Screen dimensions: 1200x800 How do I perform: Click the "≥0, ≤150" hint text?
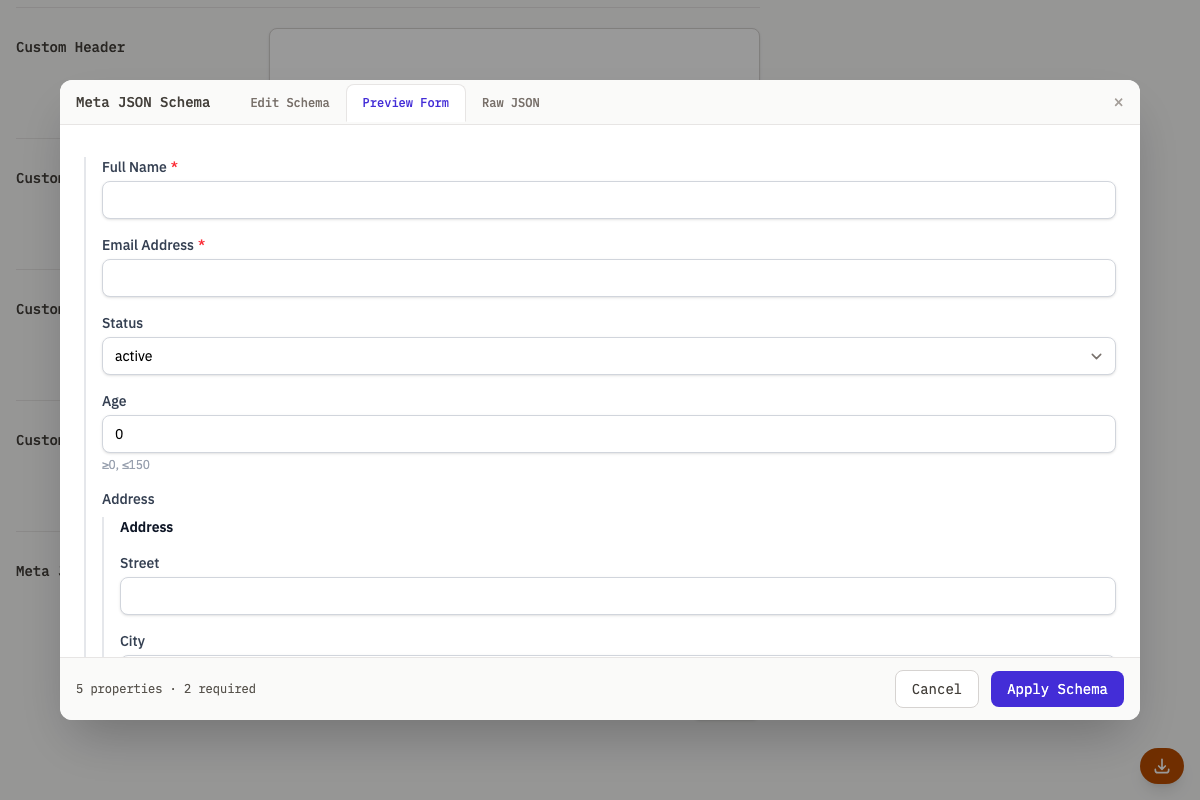click(126, 465)
